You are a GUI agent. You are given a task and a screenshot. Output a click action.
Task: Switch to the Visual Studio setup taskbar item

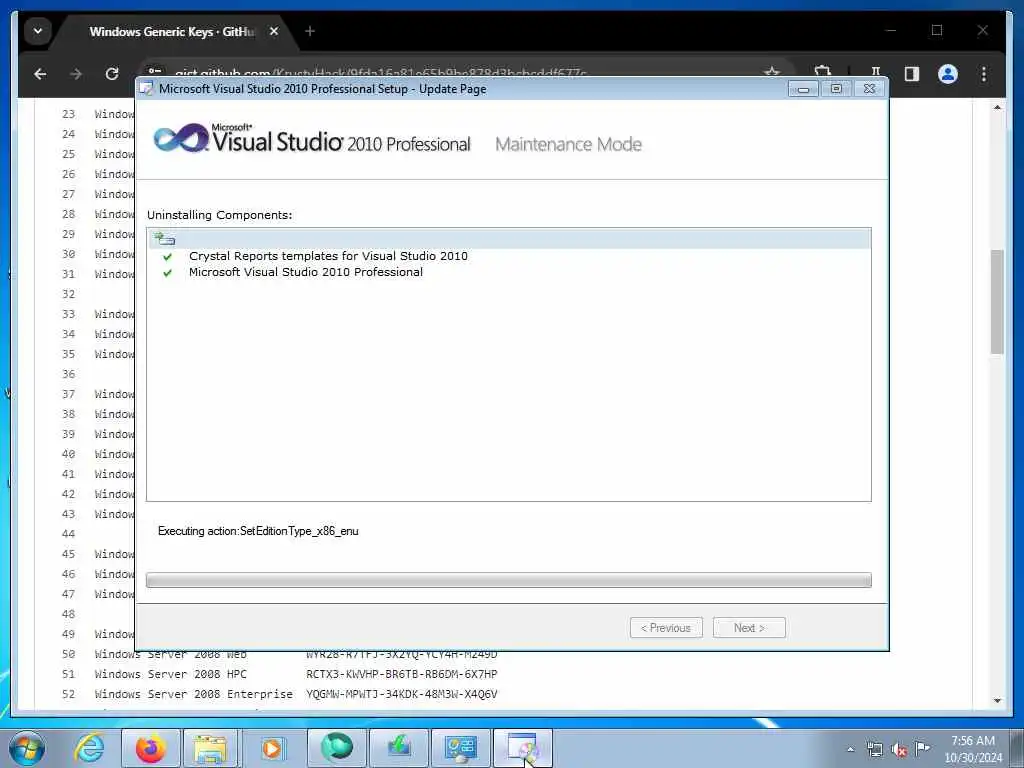(522, 748)
